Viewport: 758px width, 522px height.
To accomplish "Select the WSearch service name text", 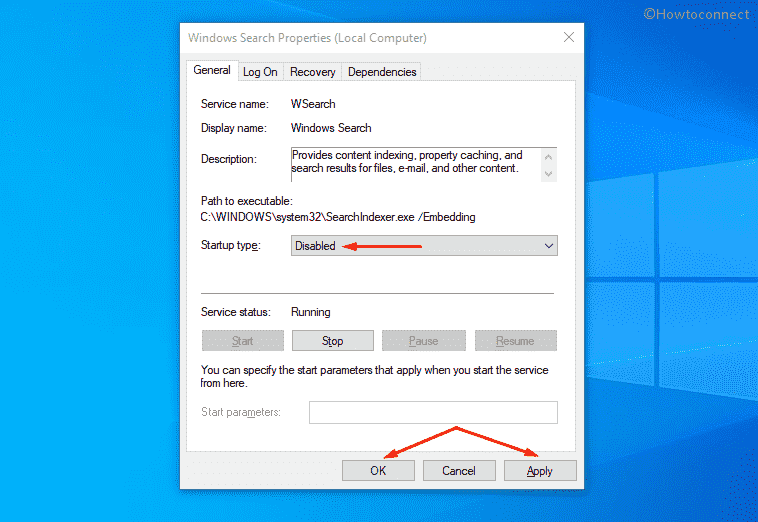I will click(x=313, y=104).
